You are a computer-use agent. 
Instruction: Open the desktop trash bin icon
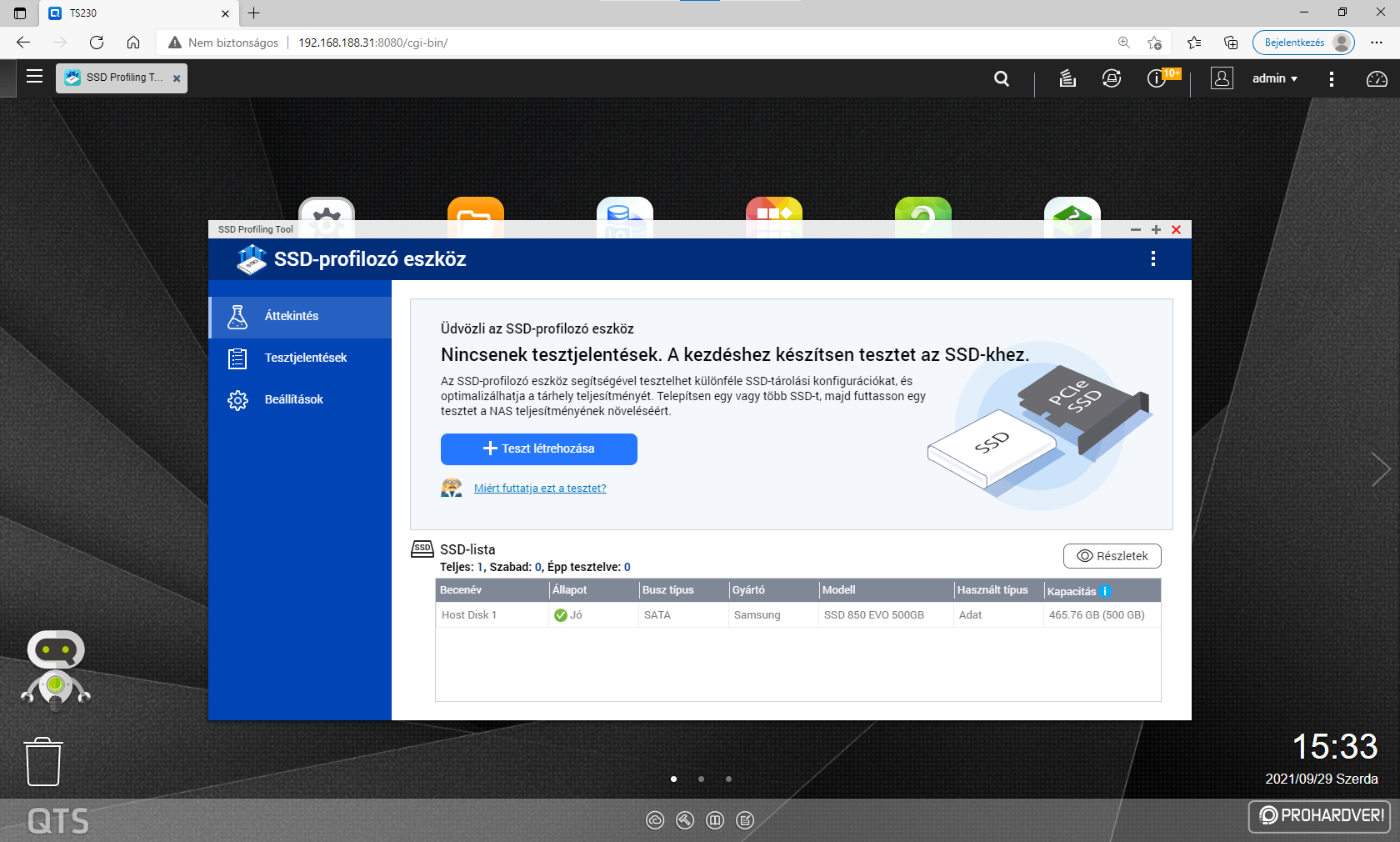(43, 761)
